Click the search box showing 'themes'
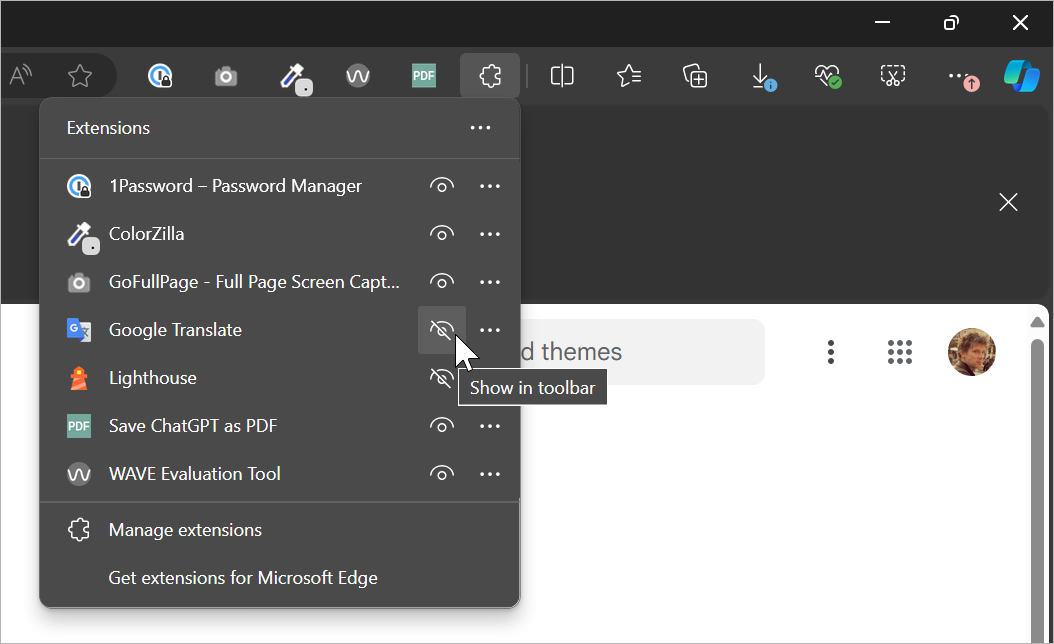Screen dimensions: 1054x644 click(642, 352)
